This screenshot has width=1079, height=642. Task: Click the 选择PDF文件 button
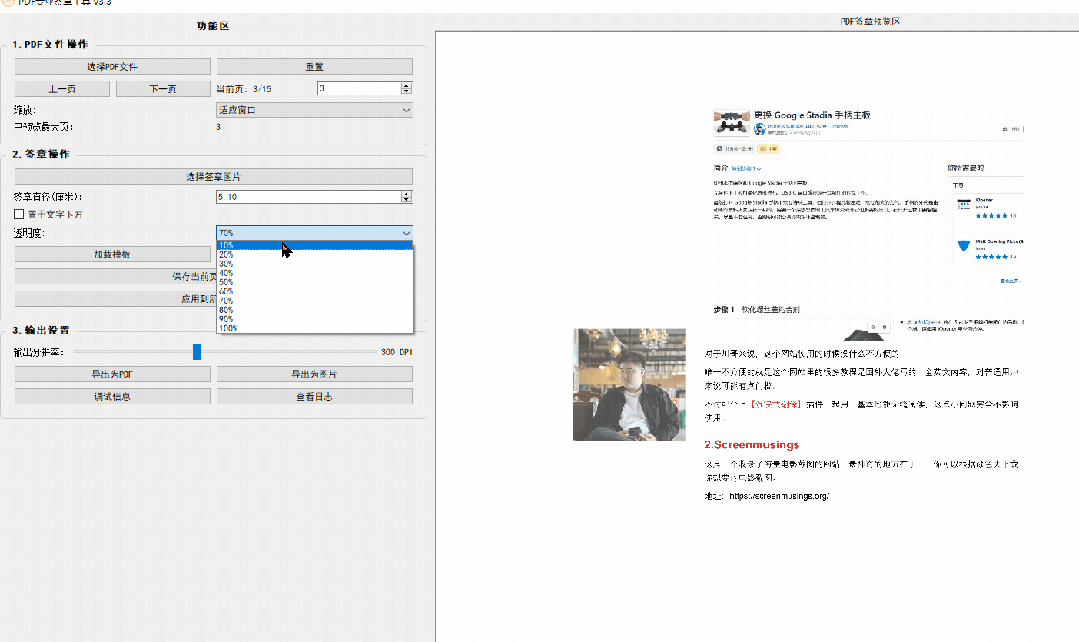tap(112, 67)
